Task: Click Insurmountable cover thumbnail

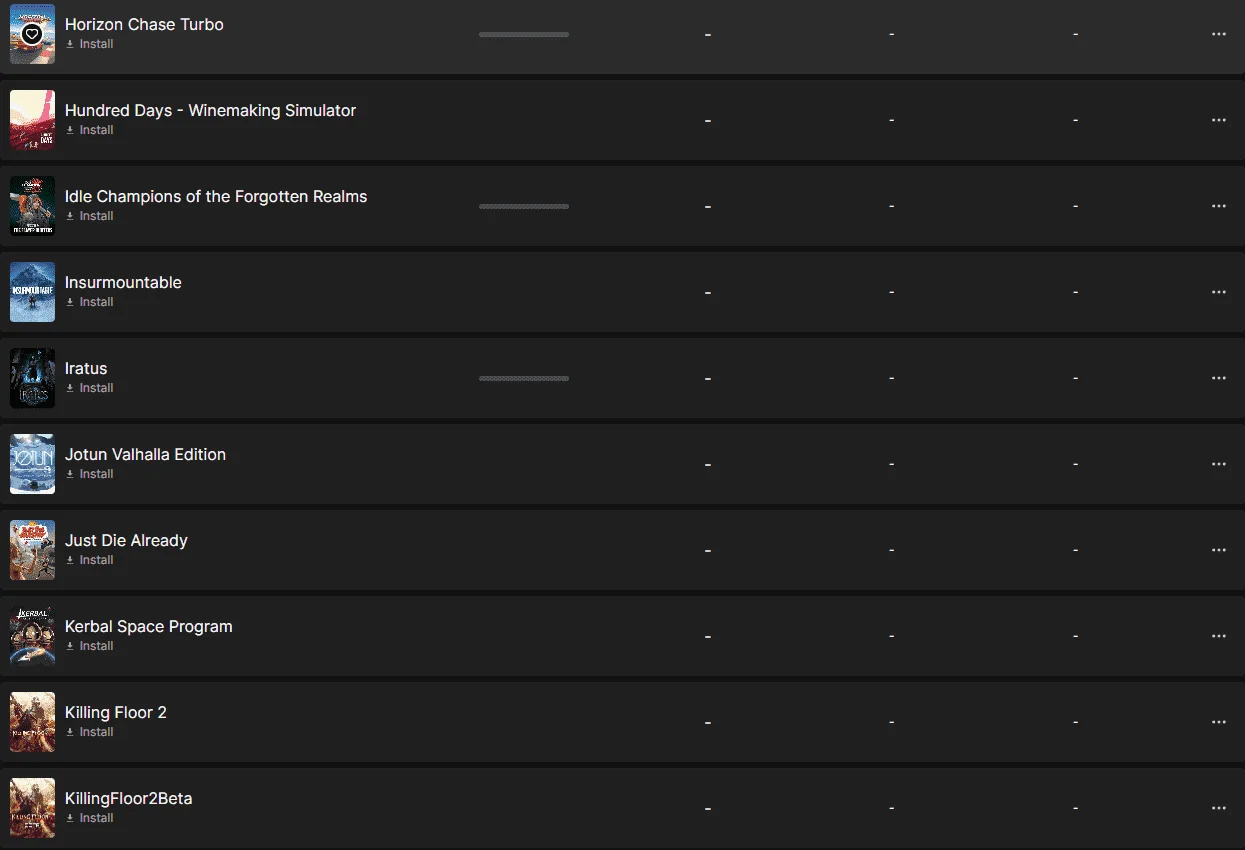Action: (x=32, y=292)
